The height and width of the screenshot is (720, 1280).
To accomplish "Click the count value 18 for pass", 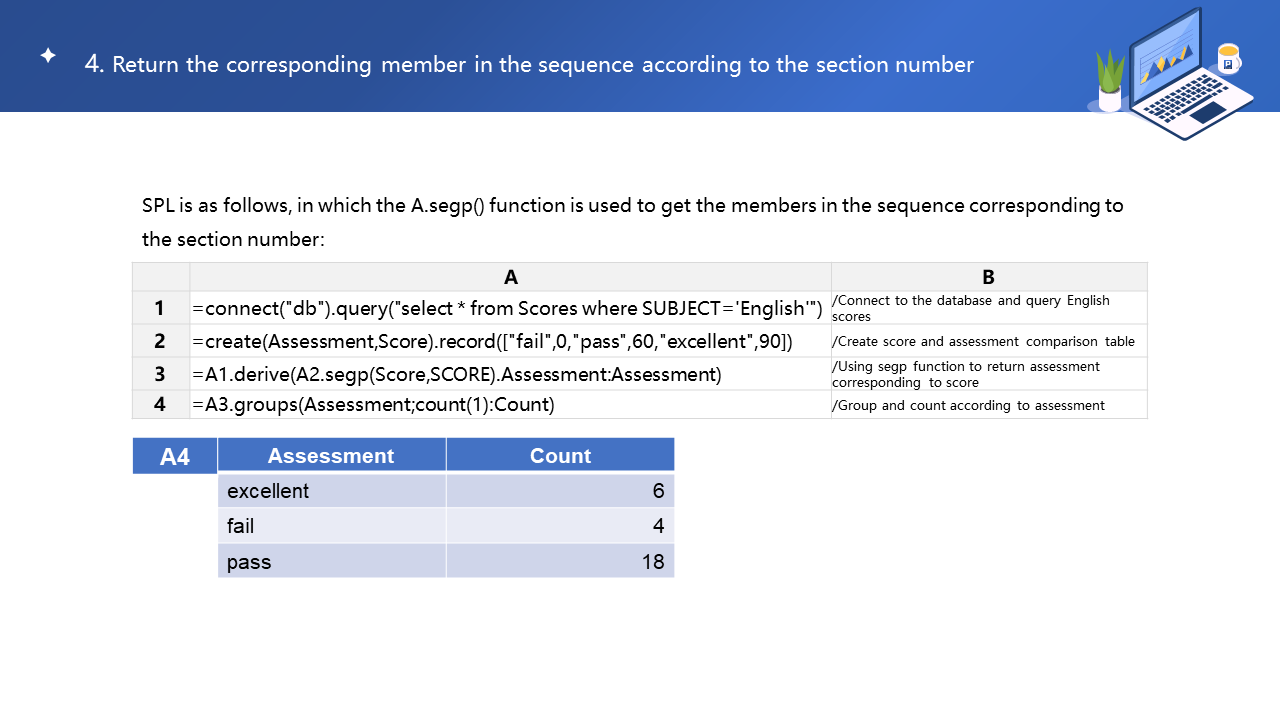I will (x=653, y=562).
